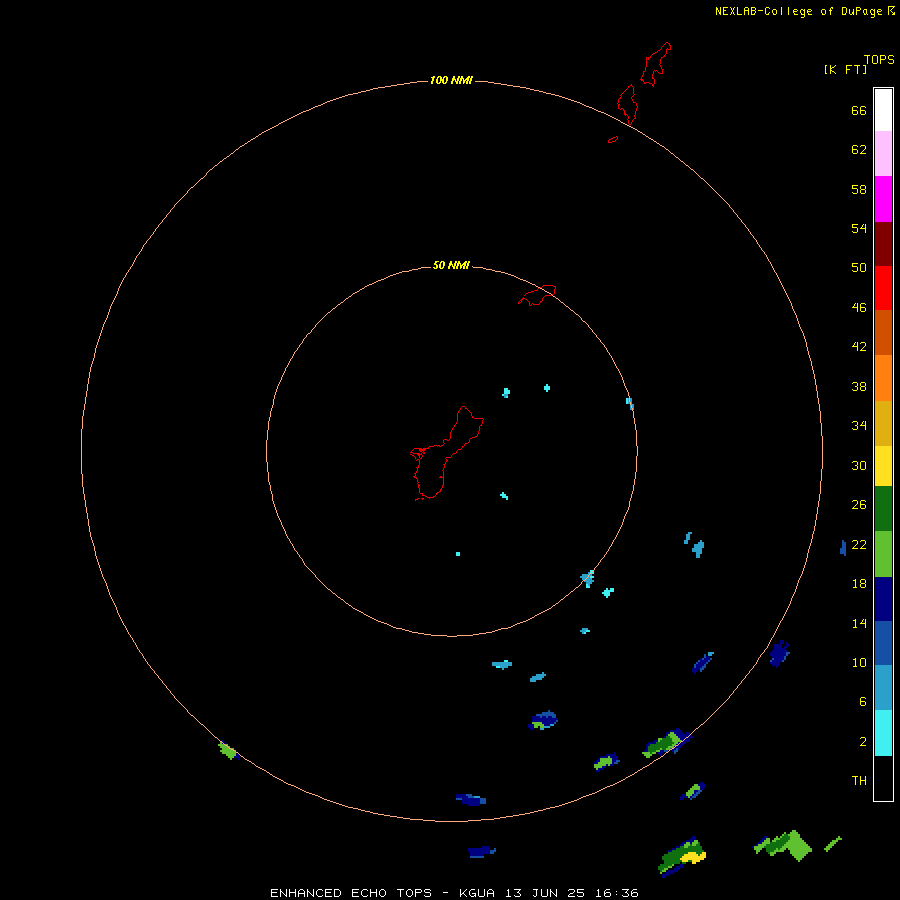900x900 pixels.
Task: Click the white 66 kft legend swatch
Action: pos(883,110)
